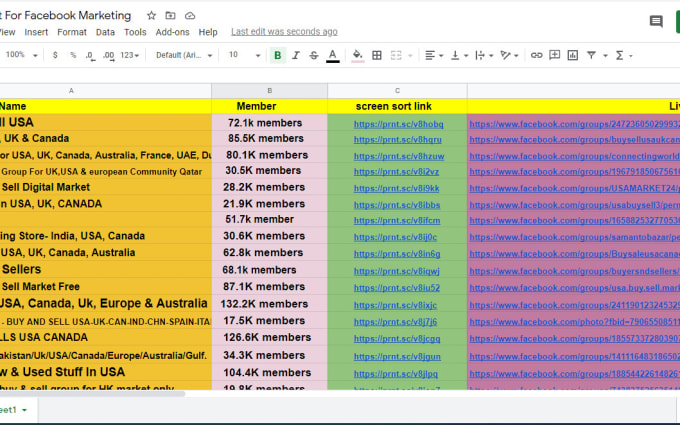Select column B header
The image size is (680, 425).
point(269,91)
